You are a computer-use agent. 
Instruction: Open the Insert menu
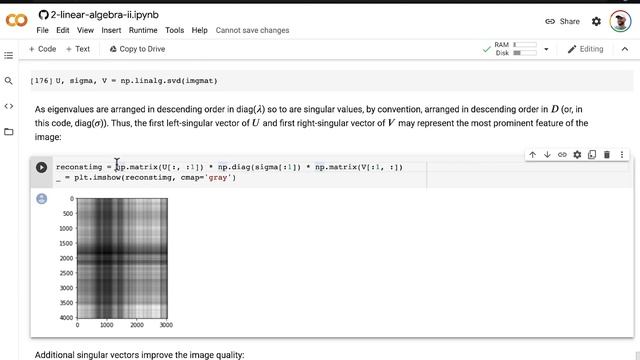111,30
